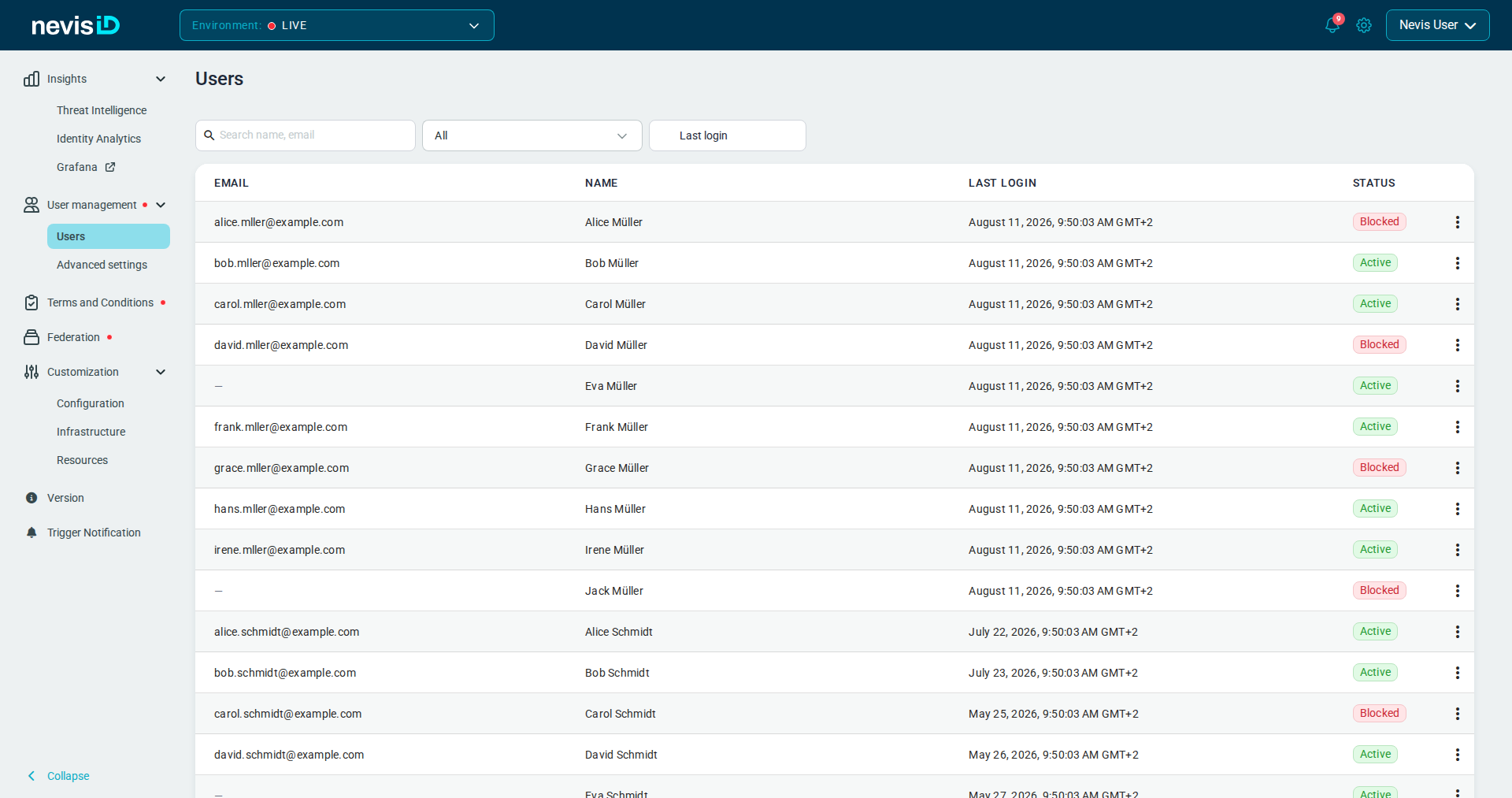Open Threat Intelligence page
This screenshot has height=798, width=1512.
102,110
